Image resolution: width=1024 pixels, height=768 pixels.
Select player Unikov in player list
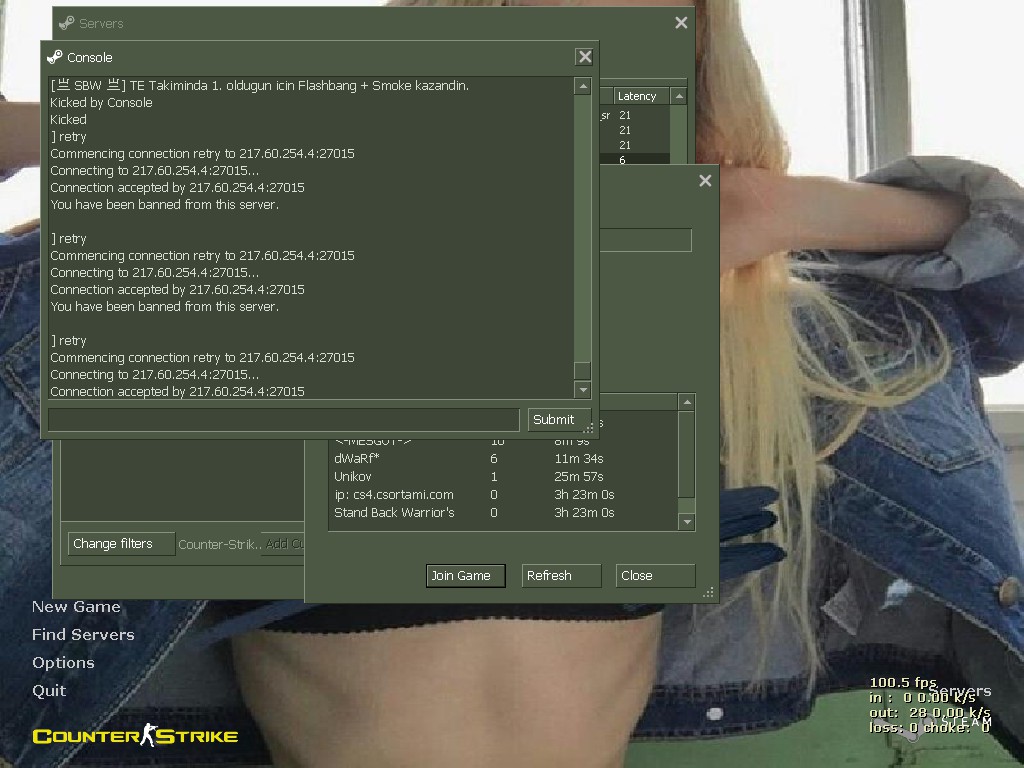pyautogui.click(x=503, y=476)
